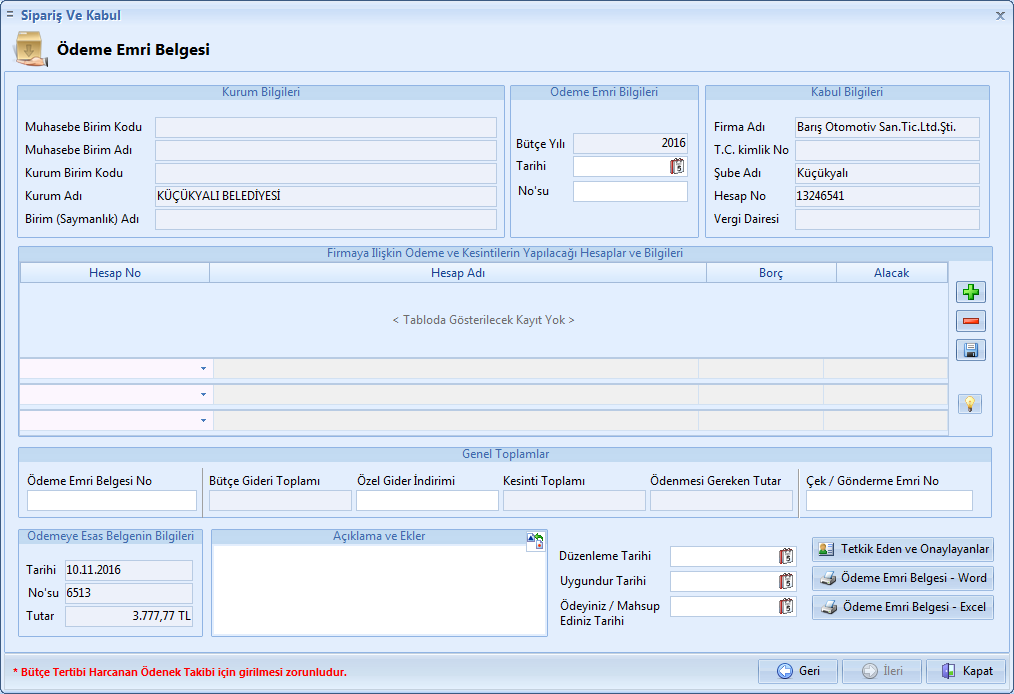
Task: Open calendar picker for Uygundur Tarihi
Action: point(785,581)
